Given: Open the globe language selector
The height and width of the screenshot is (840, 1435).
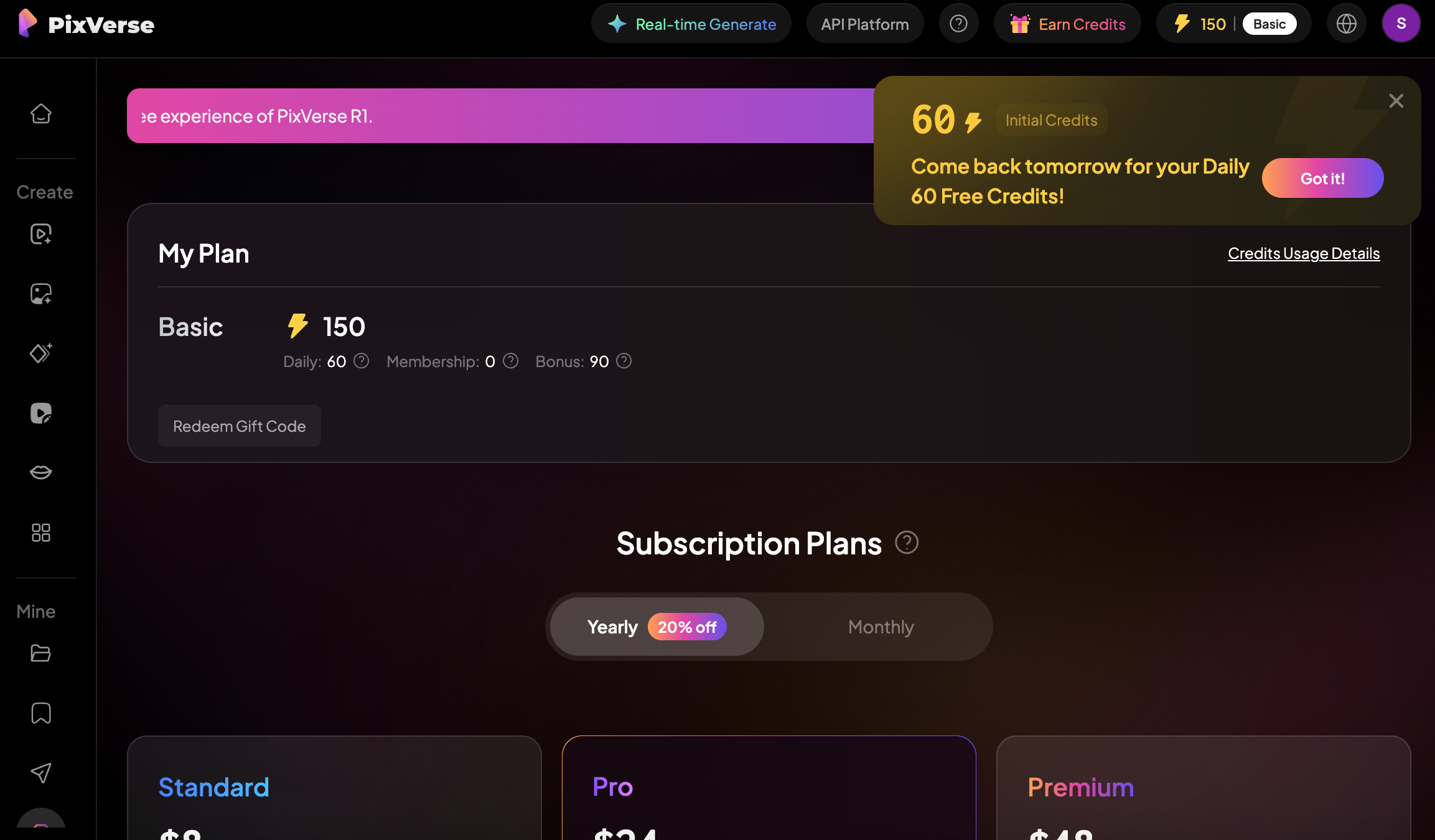Looking at the screenshot, I should click(x=1346, y=24).
